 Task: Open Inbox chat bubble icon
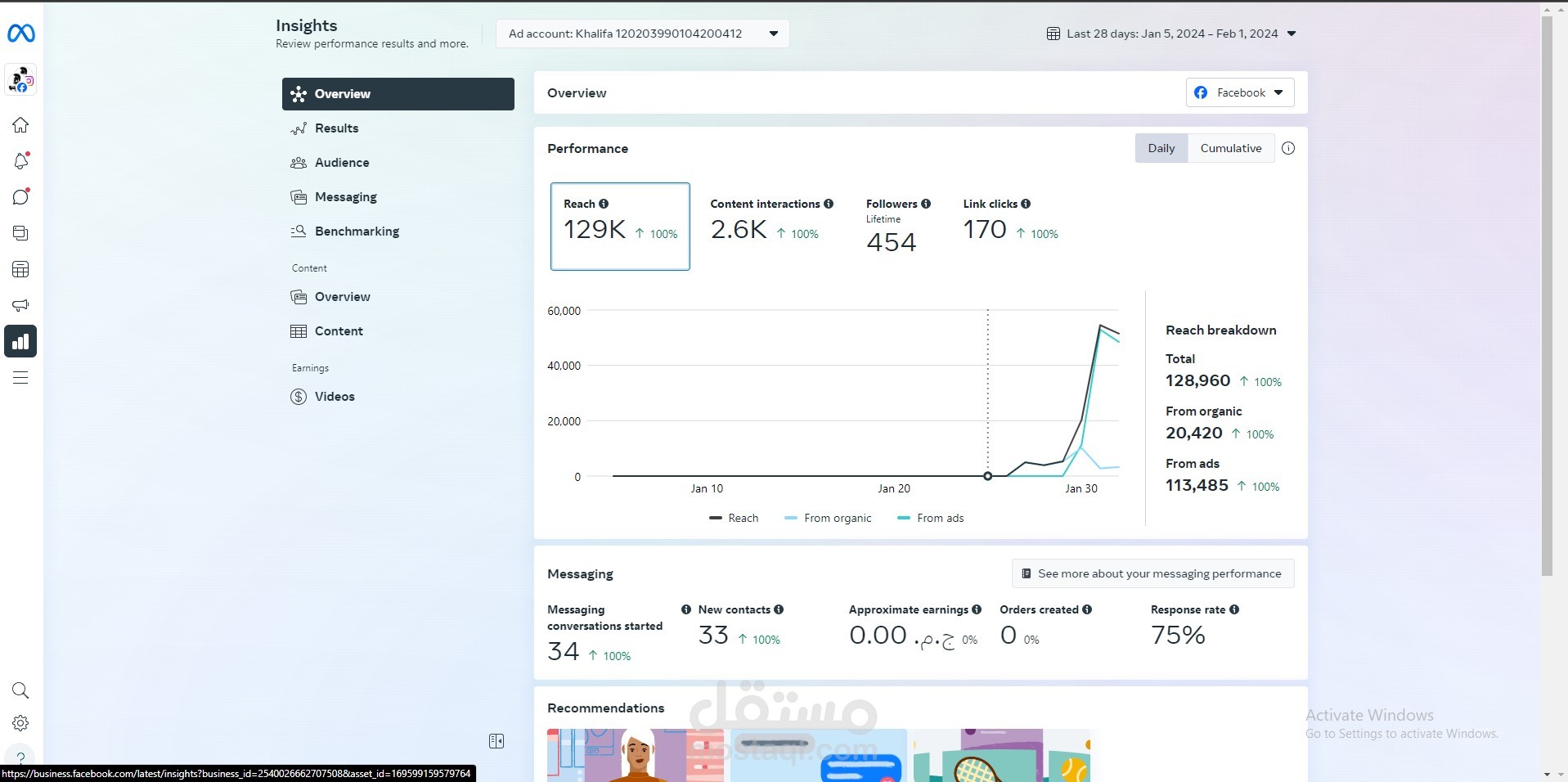20,197
